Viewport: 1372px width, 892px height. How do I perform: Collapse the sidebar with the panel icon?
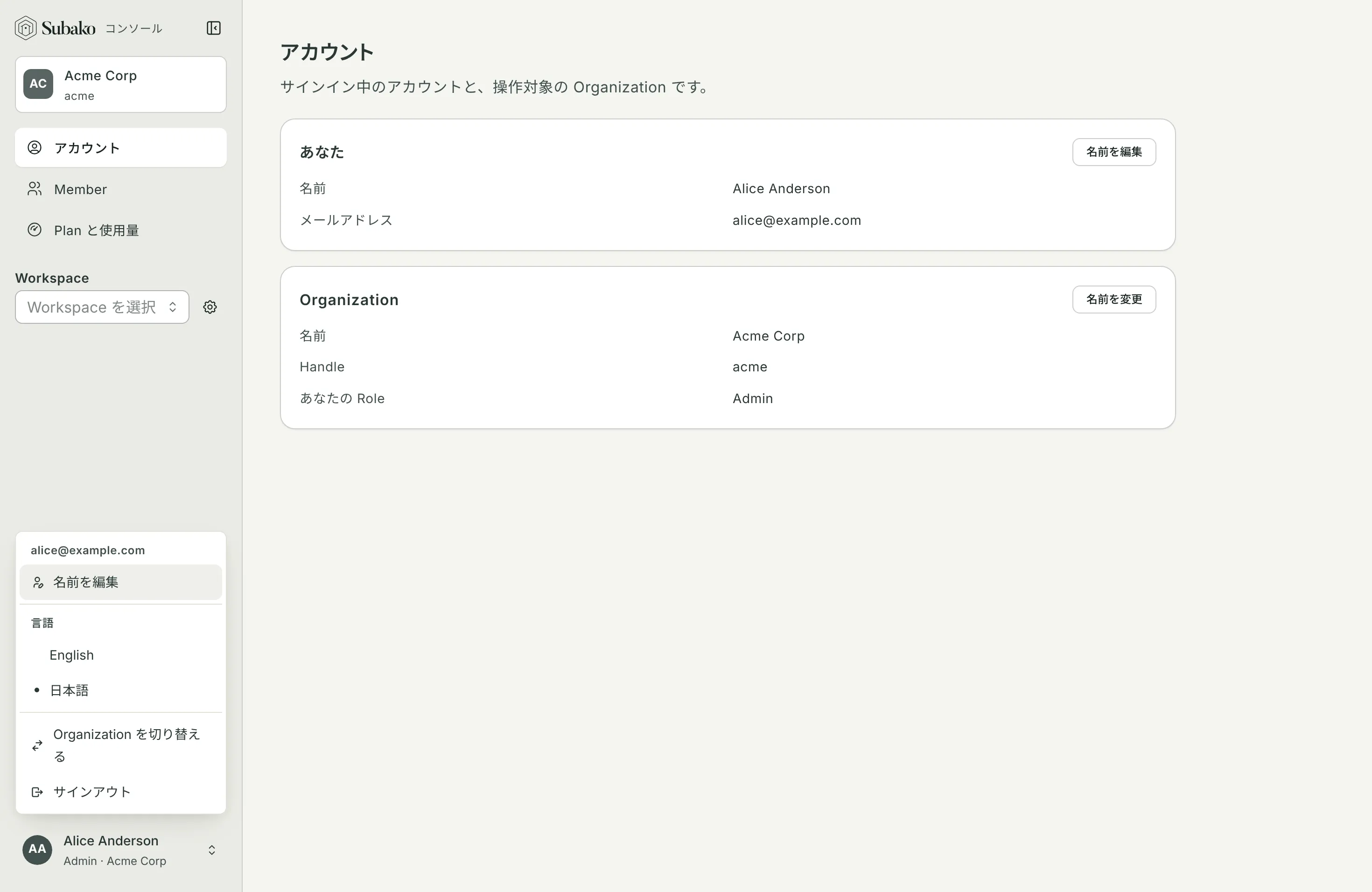pos(213,28)
